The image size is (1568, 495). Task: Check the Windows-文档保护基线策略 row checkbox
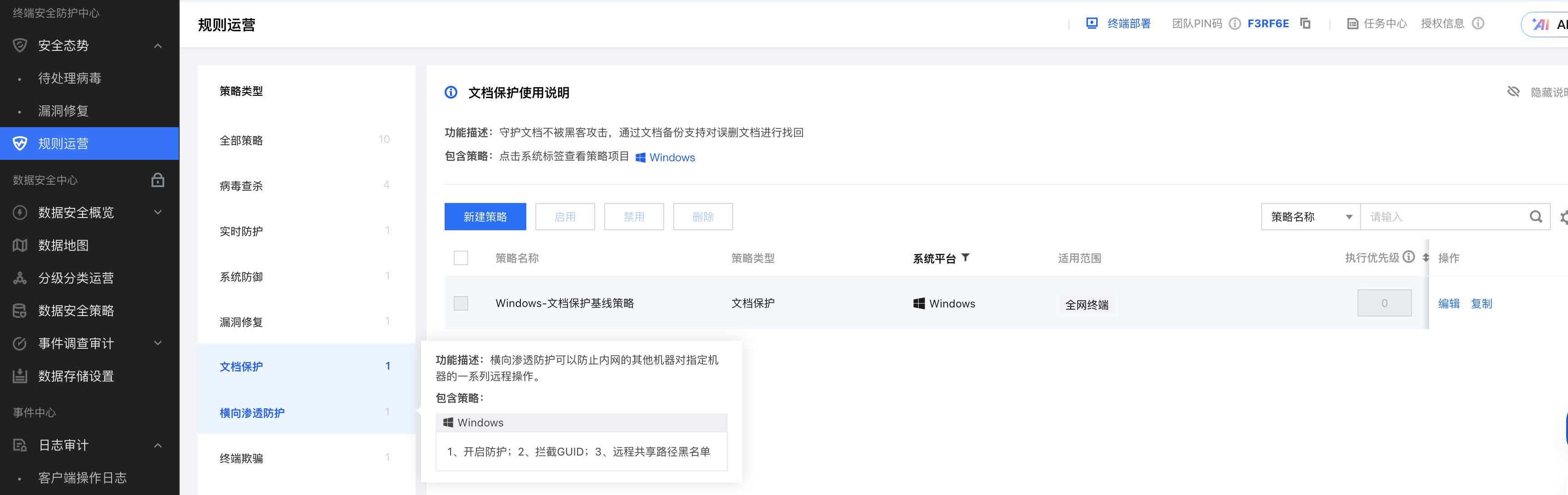click(461, 303)
